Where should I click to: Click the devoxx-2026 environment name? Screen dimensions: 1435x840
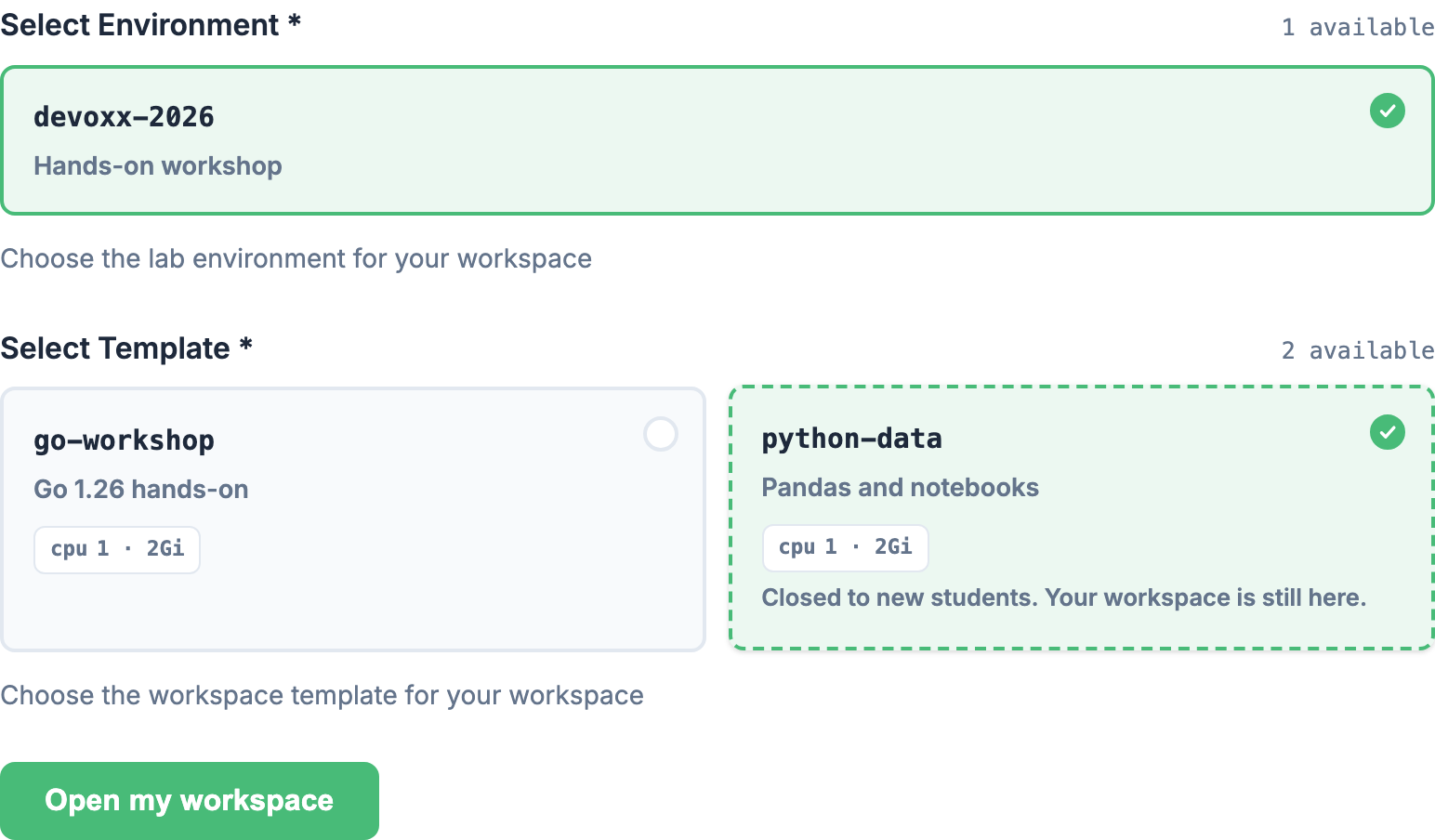click(x=125, y=117)
